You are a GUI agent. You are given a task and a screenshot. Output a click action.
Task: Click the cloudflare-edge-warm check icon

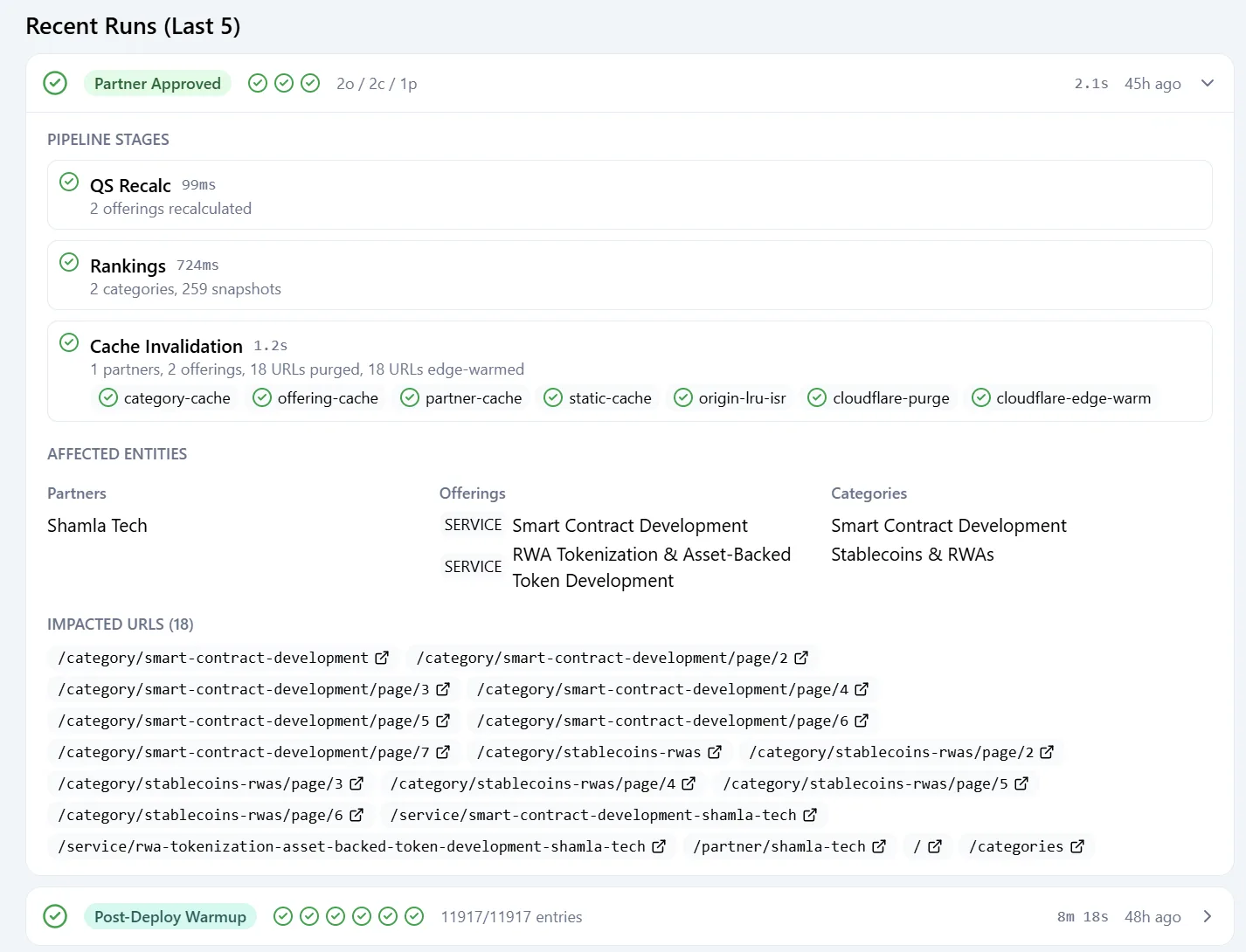981,397
